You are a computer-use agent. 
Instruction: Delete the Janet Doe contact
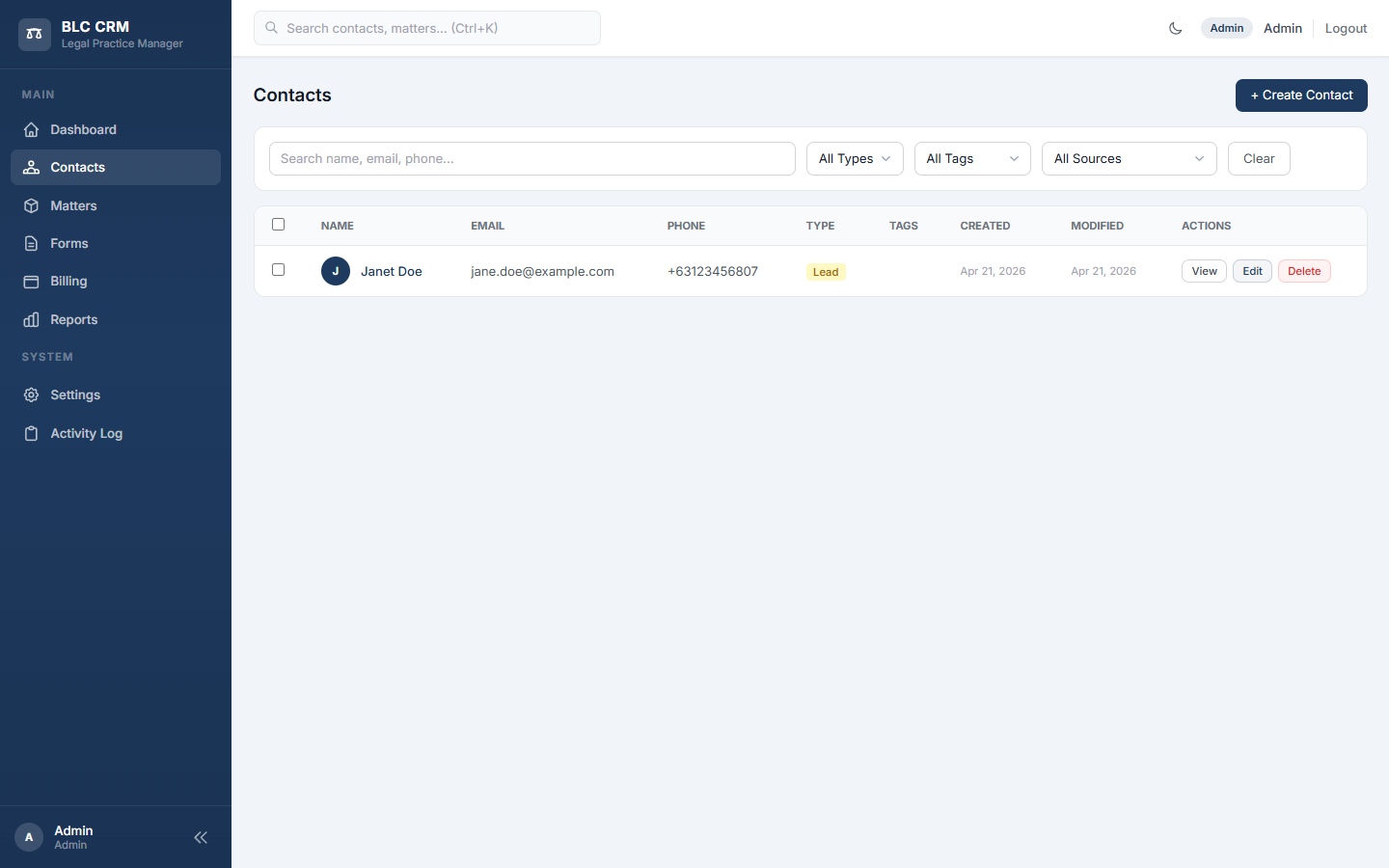coord(1304,271)
